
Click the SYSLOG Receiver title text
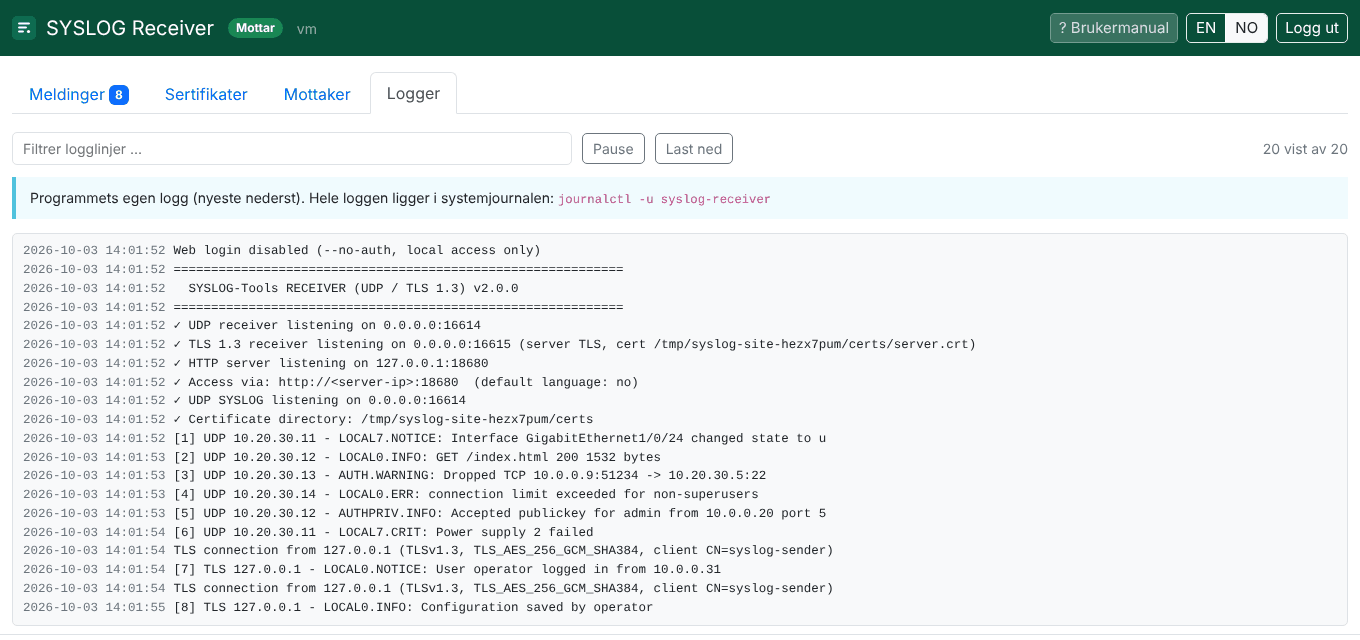click(130, 28)
